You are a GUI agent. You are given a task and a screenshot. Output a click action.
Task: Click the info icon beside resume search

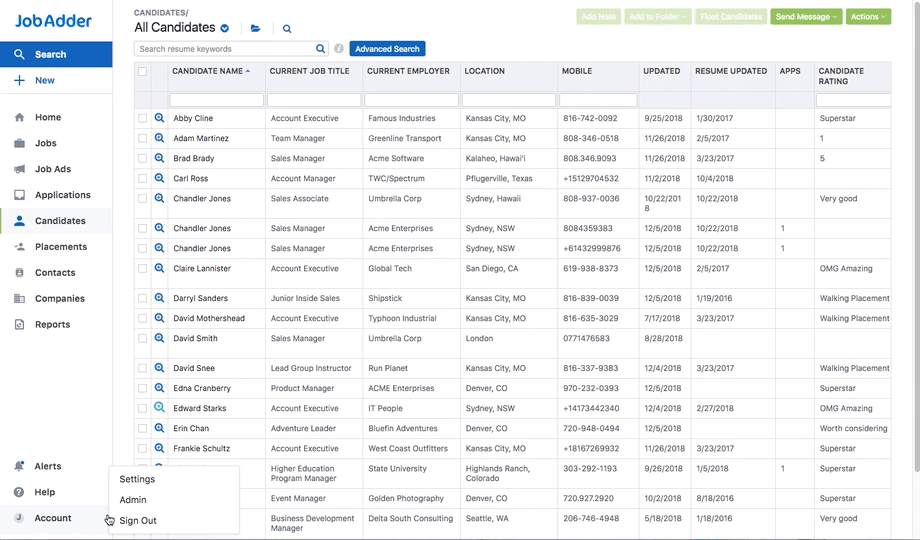(339, 49)
